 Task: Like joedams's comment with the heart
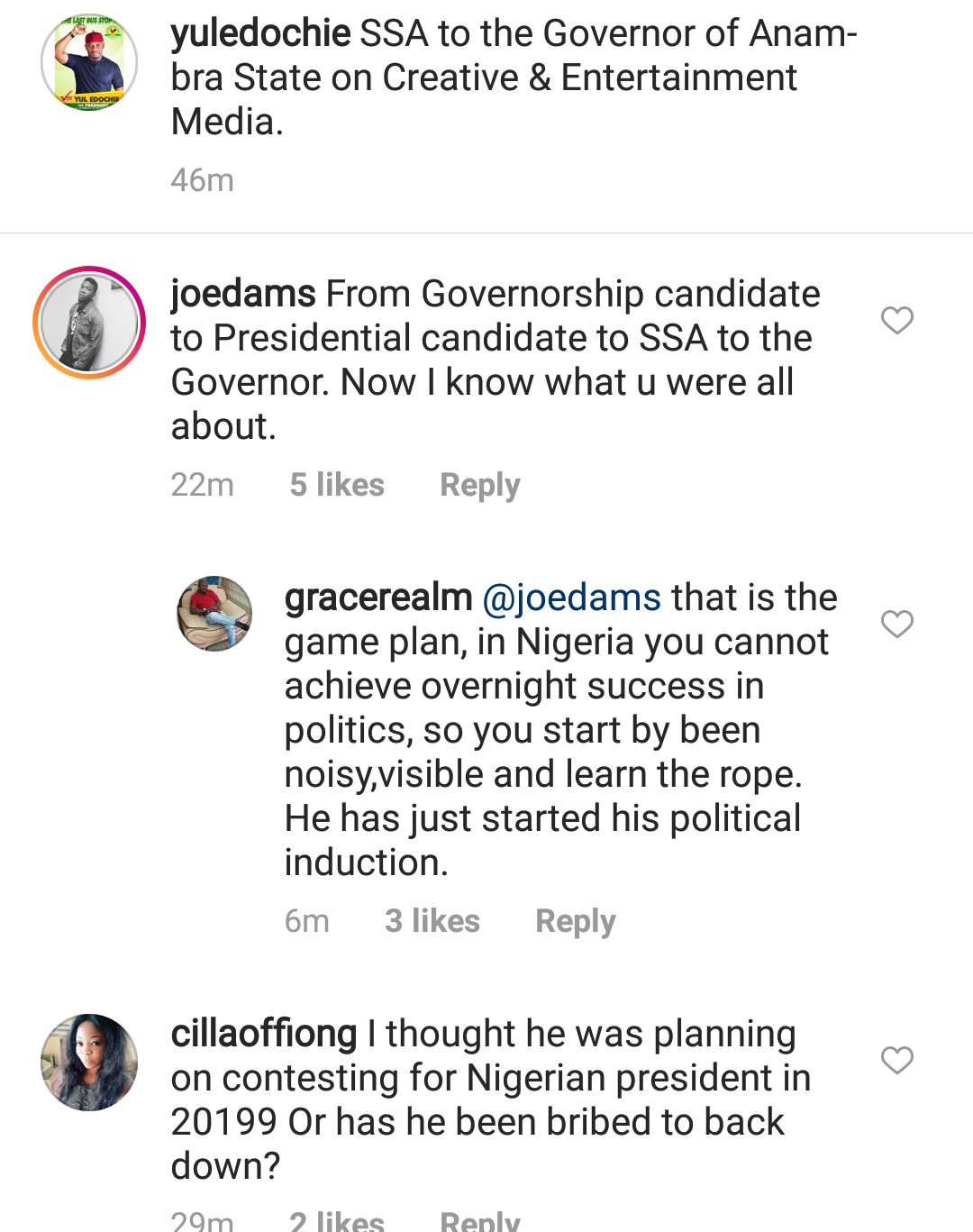coord(896,320)
